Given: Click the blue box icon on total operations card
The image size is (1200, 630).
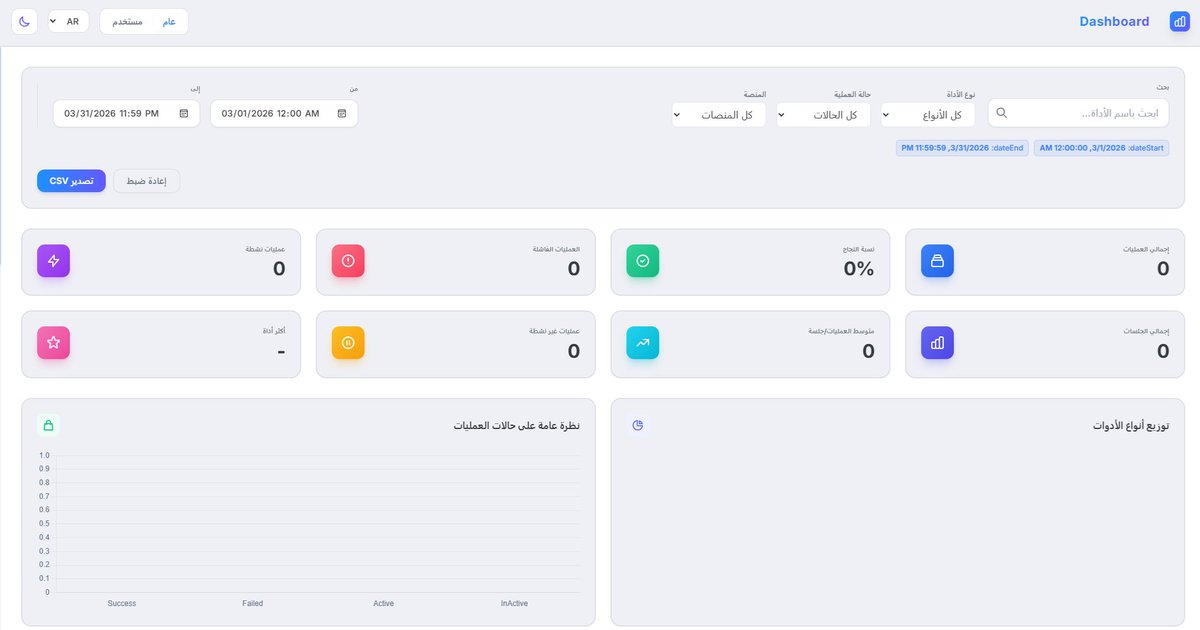Looking at the screenshot, I should pos(937,260).
